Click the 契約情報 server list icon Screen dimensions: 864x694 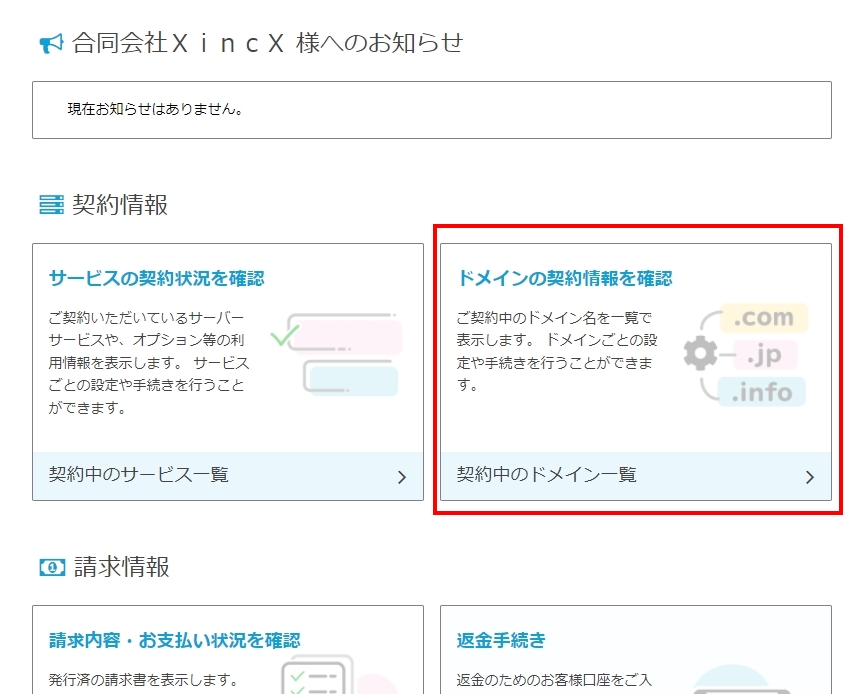point(51,205)
